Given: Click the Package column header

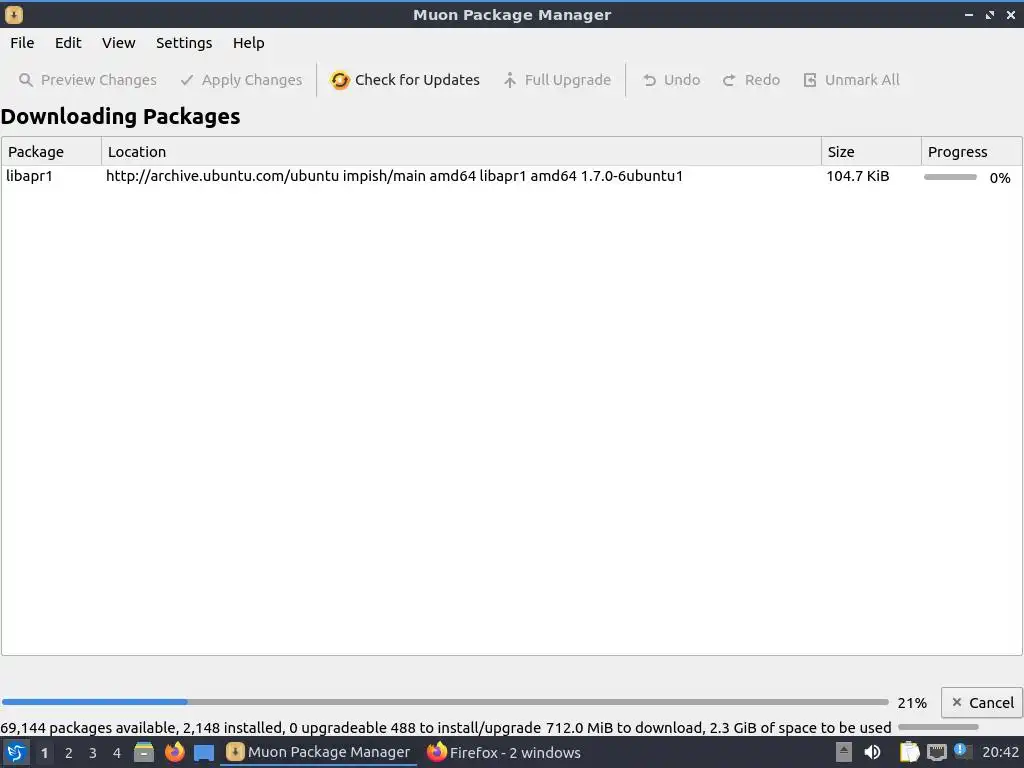Looking at the screenshot, I should pyautogui.click(x=52, y=152).
